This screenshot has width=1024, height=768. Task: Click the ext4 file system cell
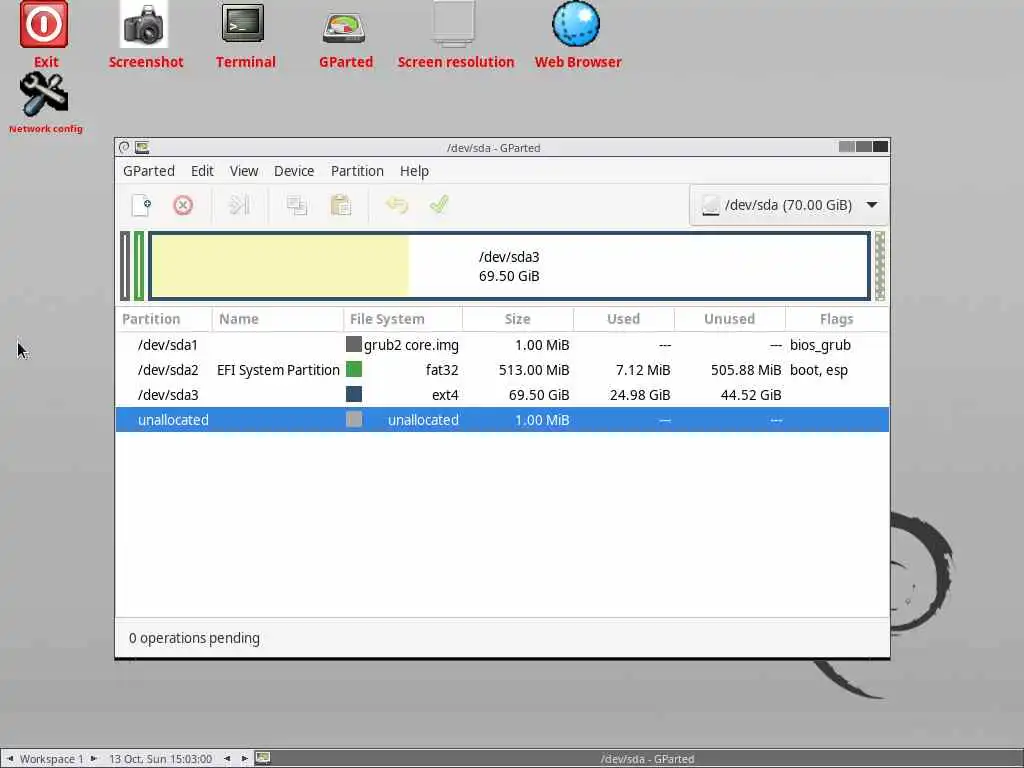tap(445, 395)
